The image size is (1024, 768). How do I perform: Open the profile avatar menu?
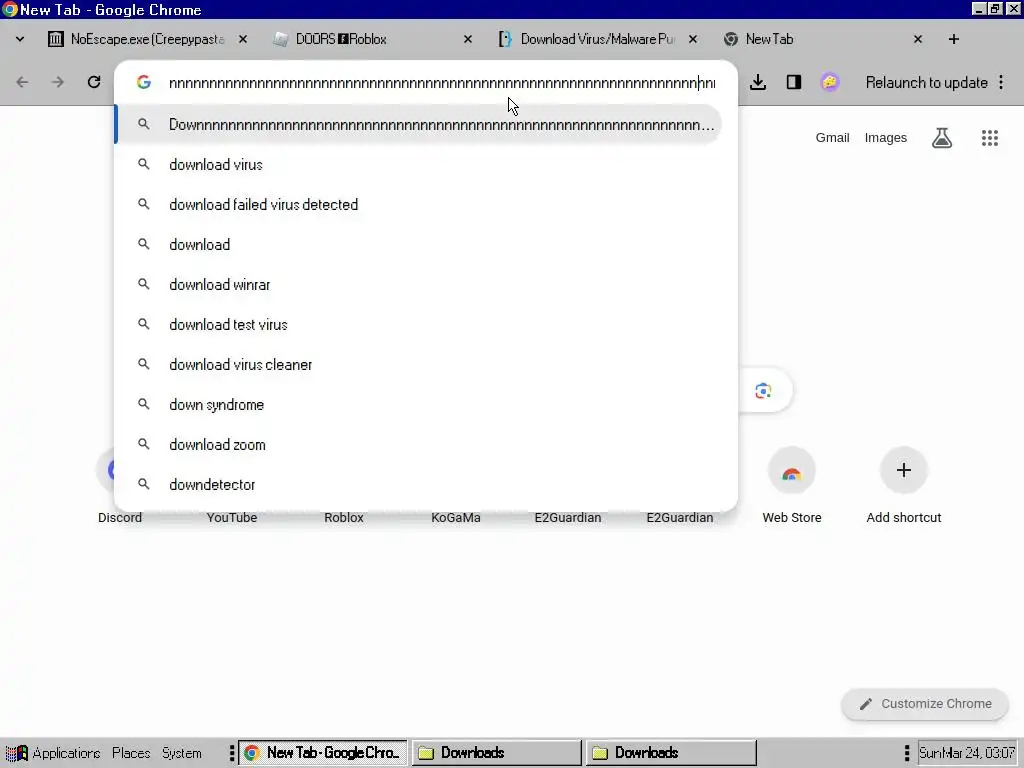pyautogui.click(x=829, y=82)
